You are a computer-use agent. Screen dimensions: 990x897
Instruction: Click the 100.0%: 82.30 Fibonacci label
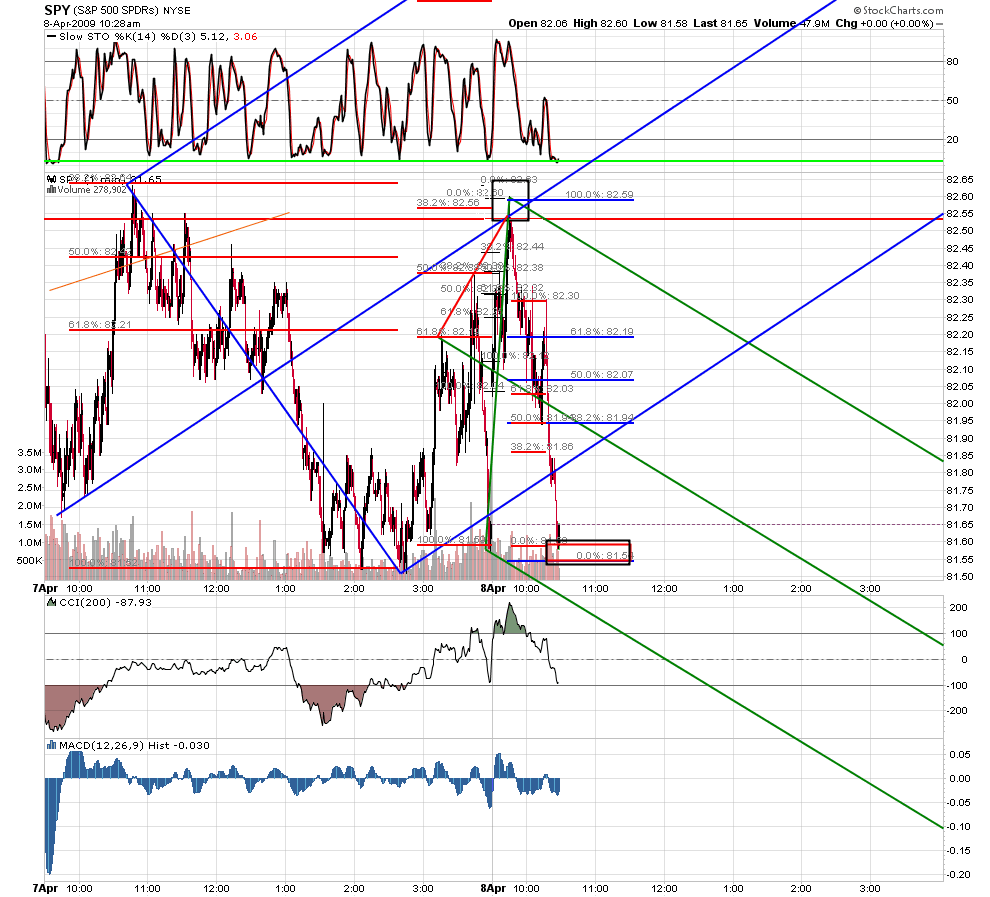[546, 295]
